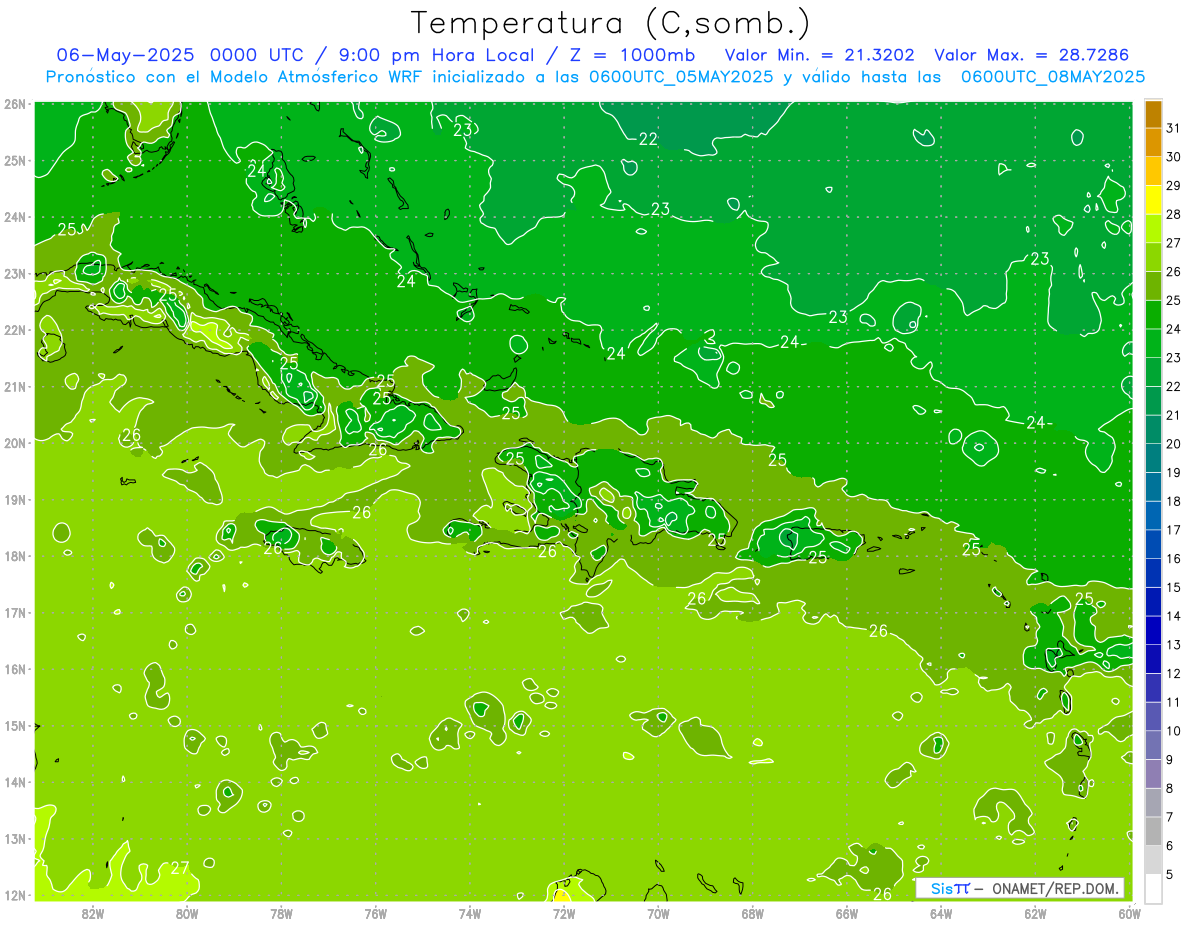Viewport: 1200px width, 927px height.
Task: Click the init time '0600UTC_05MAY2025'
Action: pos(681,76)
